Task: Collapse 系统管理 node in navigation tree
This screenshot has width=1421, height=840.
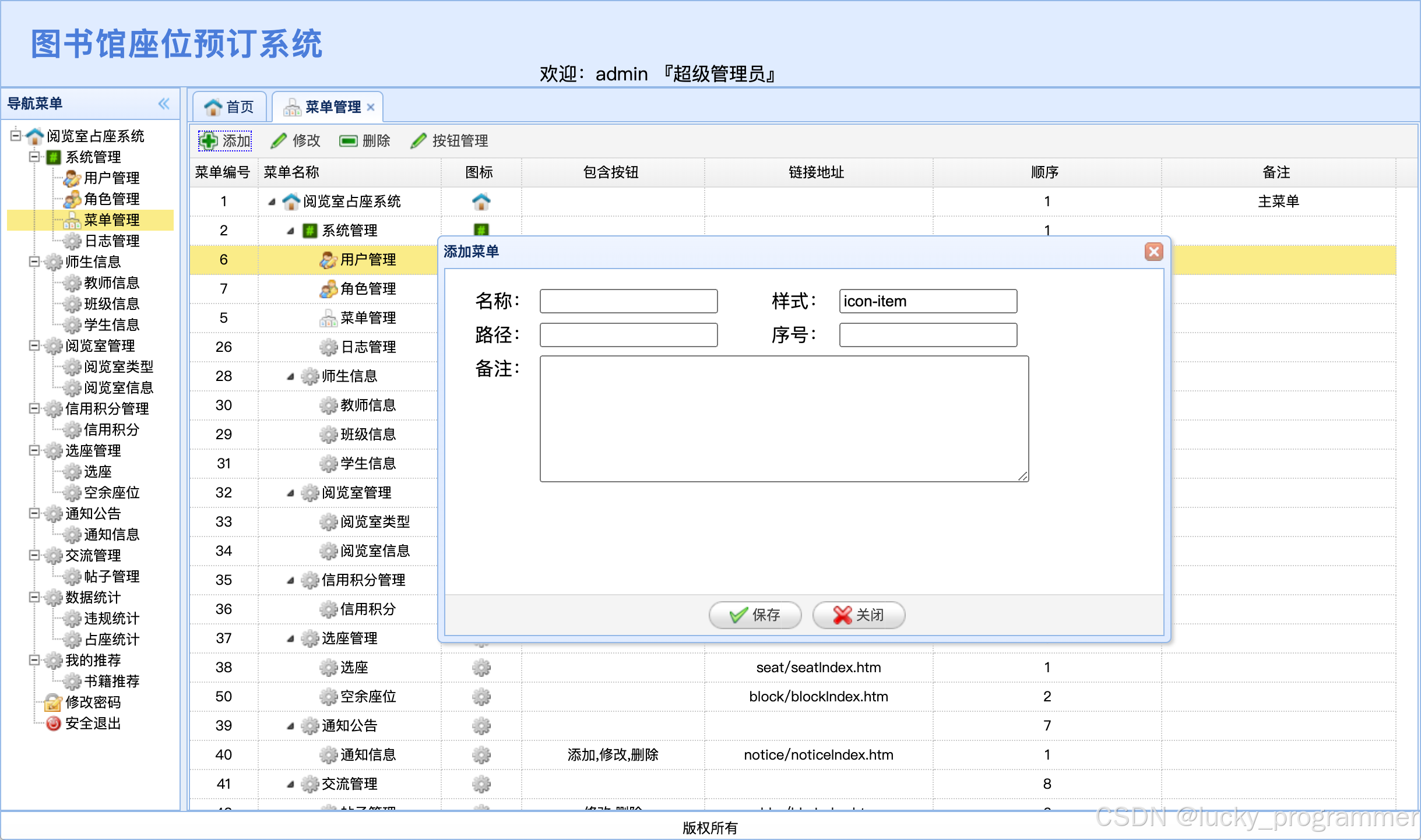Action: [34, 157]
